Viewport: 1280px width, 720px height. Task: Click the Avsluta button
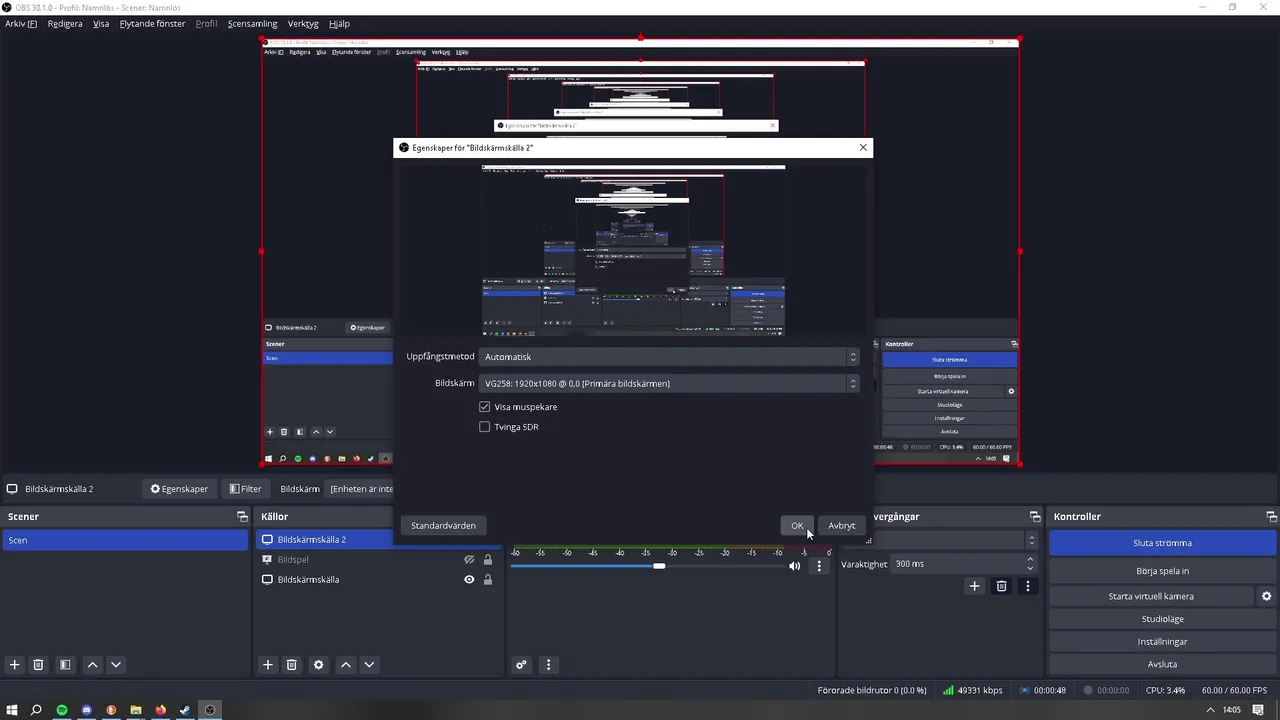(1162, 665)
